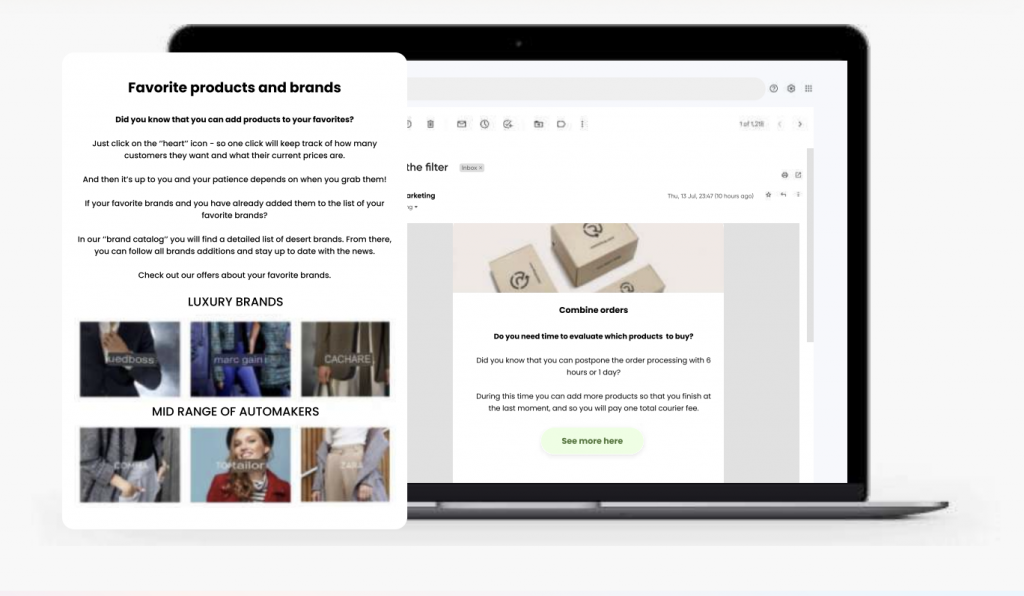Open message more options beside reply
This screenshot has width=1024, height=596.
click(798, 195)
